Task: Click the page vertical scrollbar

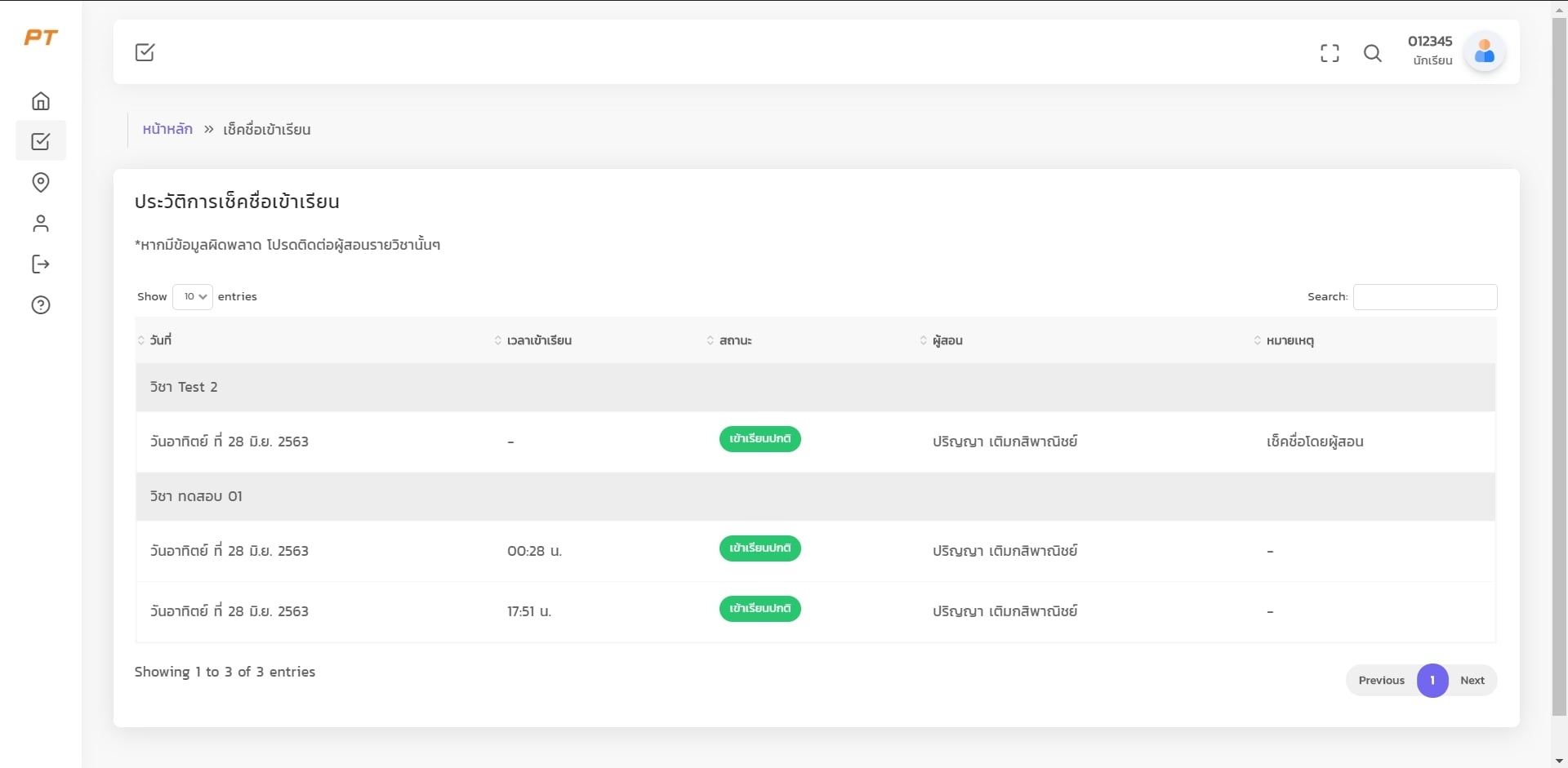Action: (x=1559, y=367)
